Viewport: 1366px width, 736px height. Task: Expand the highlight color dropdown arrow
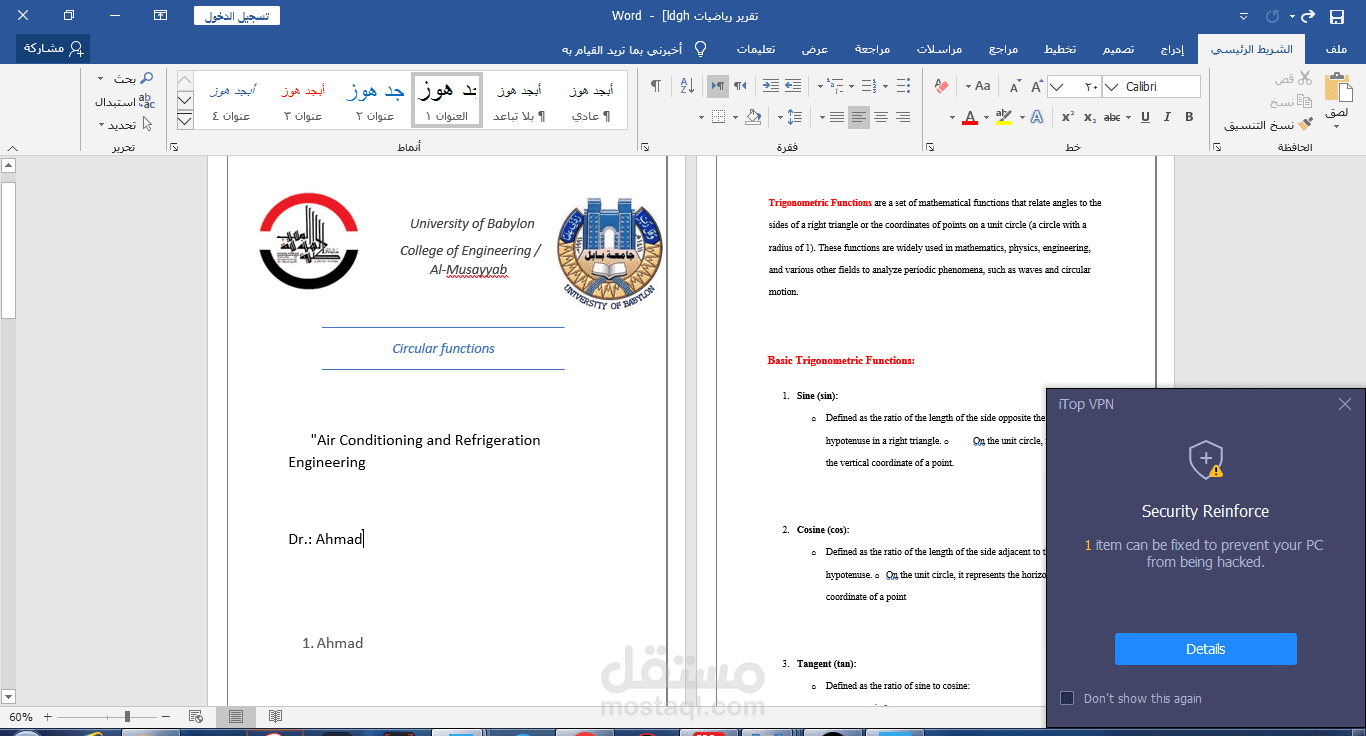click(x=987, y=118)
